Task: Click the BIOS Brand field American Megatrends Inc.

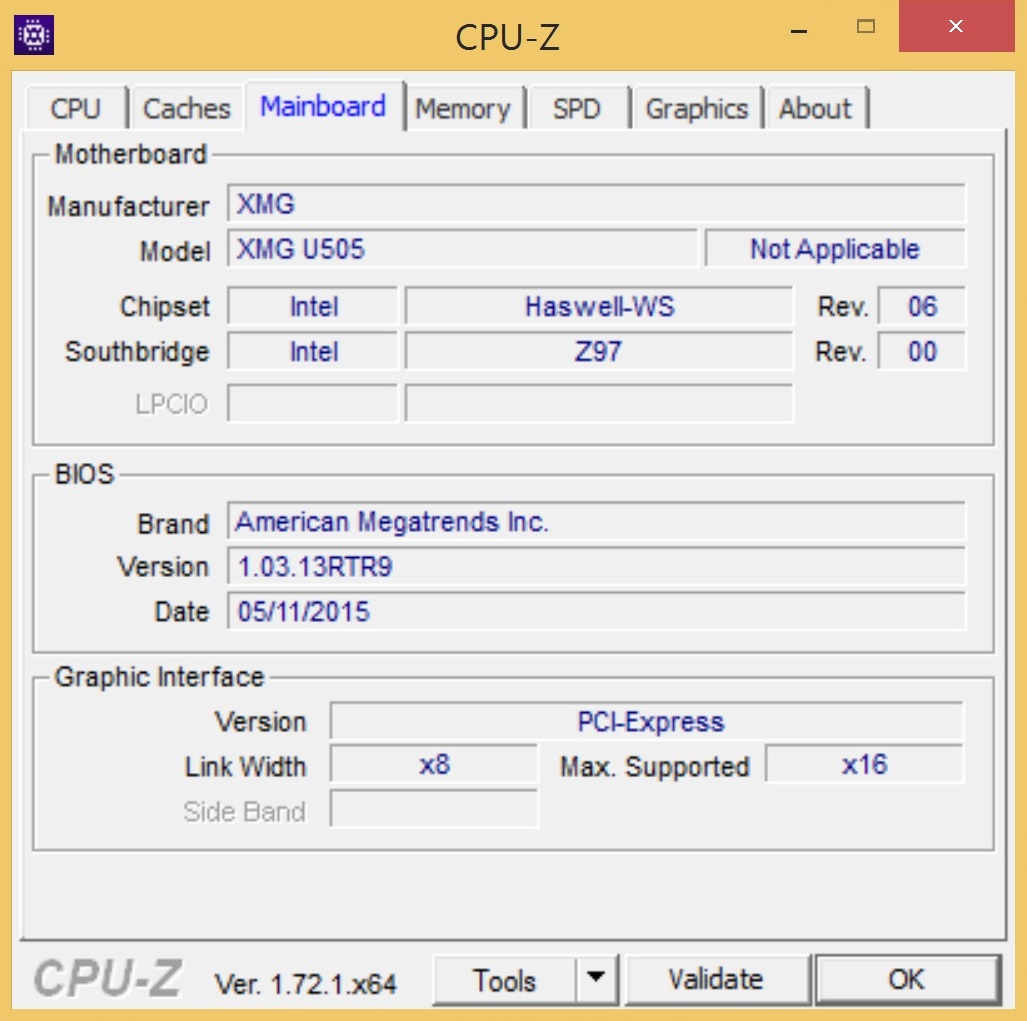Action: pyautogui.click(x=596, y=521)
